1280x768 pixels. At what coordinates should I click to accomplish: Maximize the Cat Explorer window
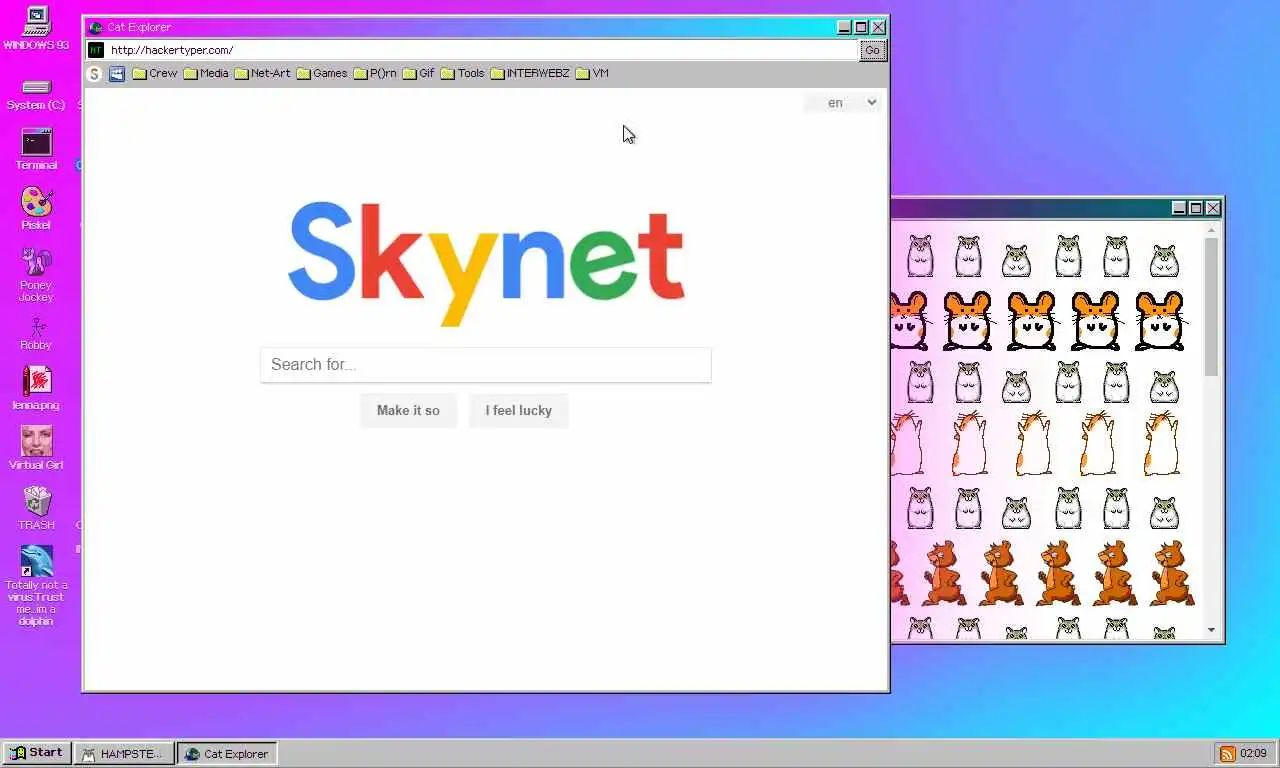pos(861,27)
